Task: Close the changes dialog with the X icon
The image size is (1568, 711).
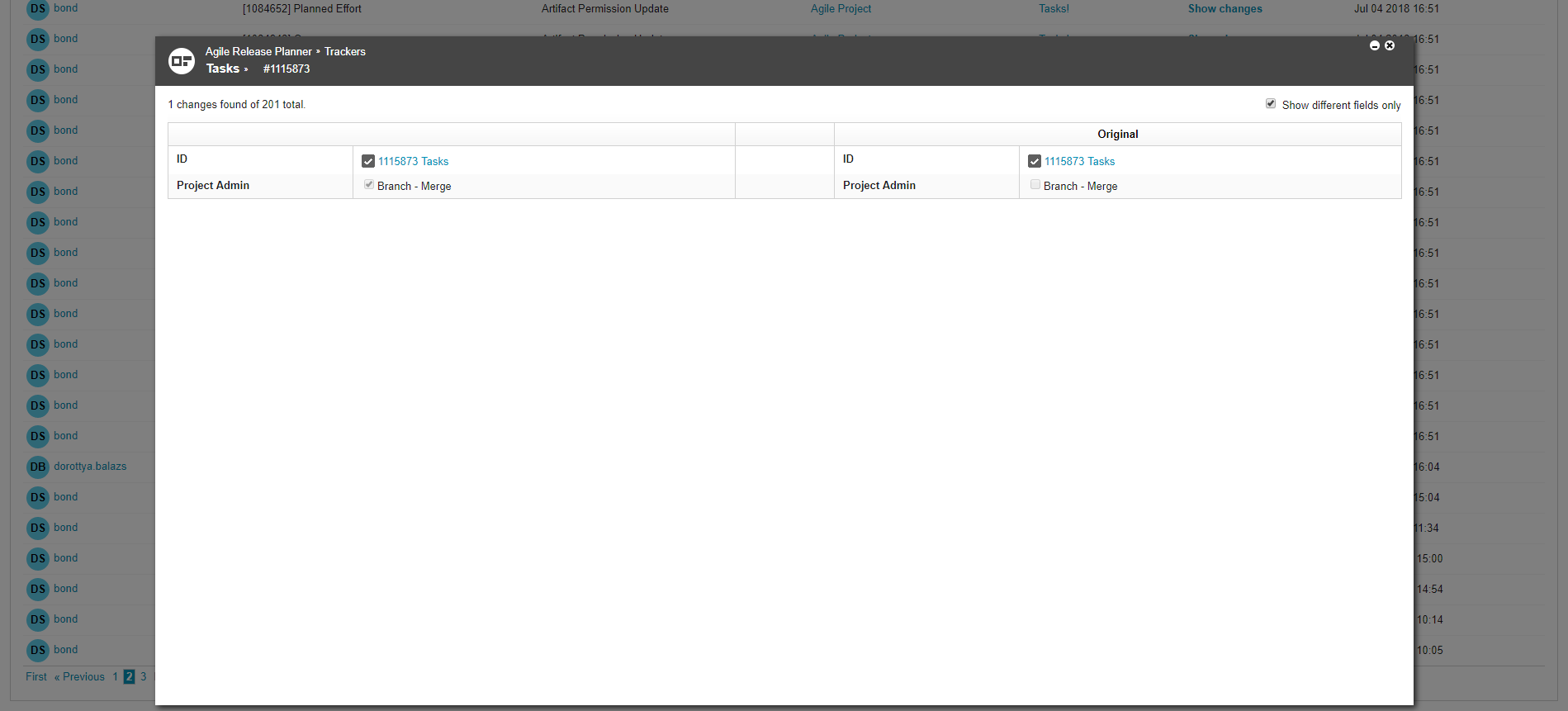Action: [x=1390, y=45]
